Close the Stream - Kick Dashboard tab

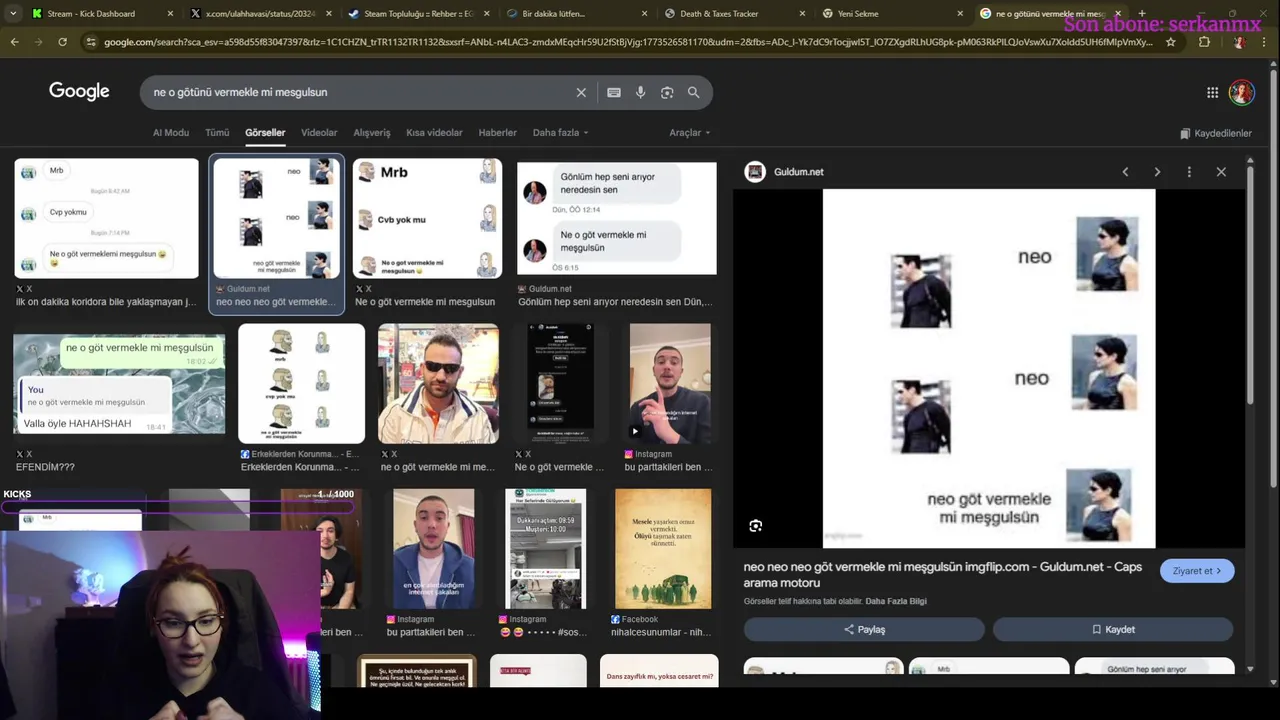pos(170,14)
